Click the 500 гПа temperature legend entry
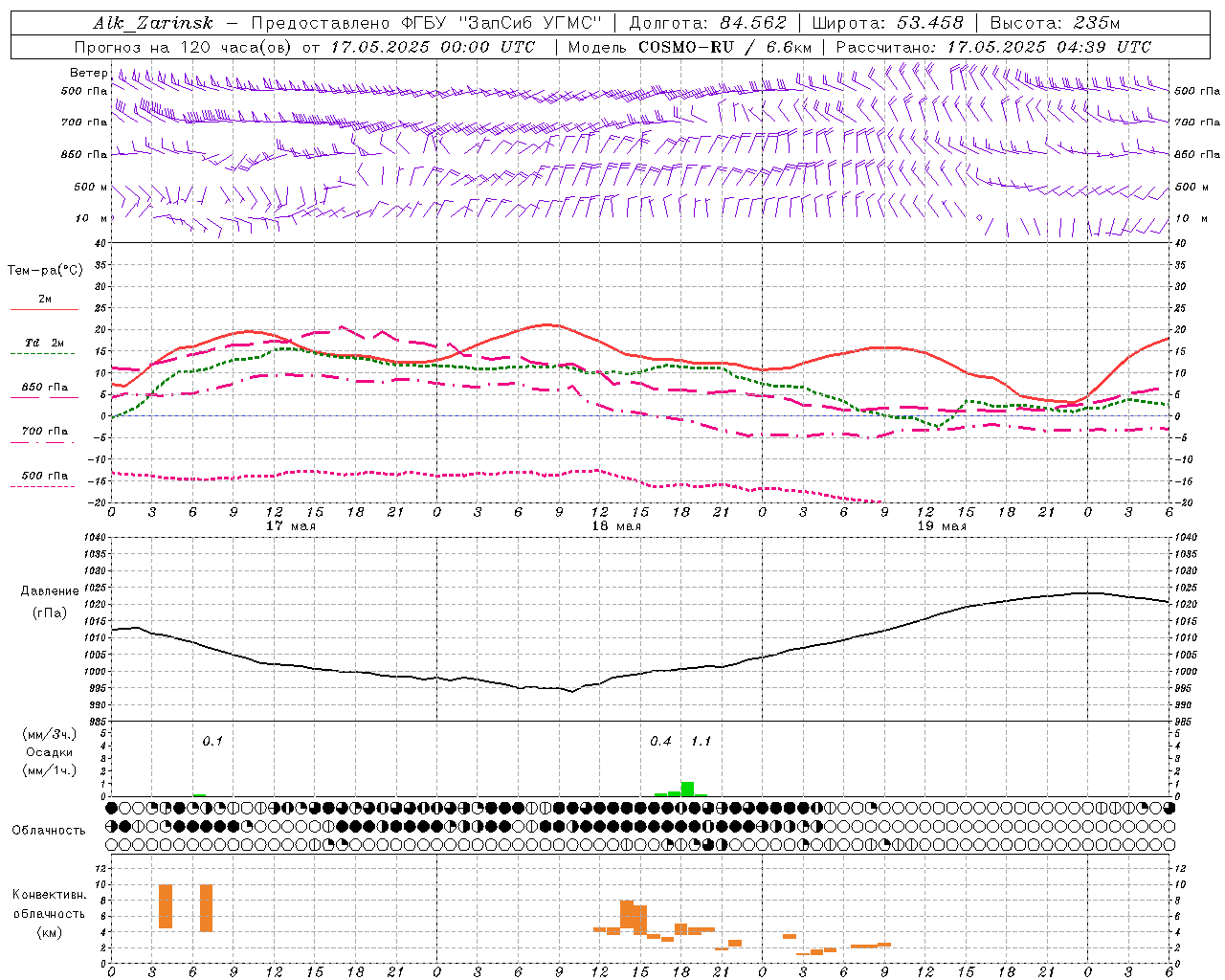The height and width of the screenshot is (980, 1225). pos(45,476)
